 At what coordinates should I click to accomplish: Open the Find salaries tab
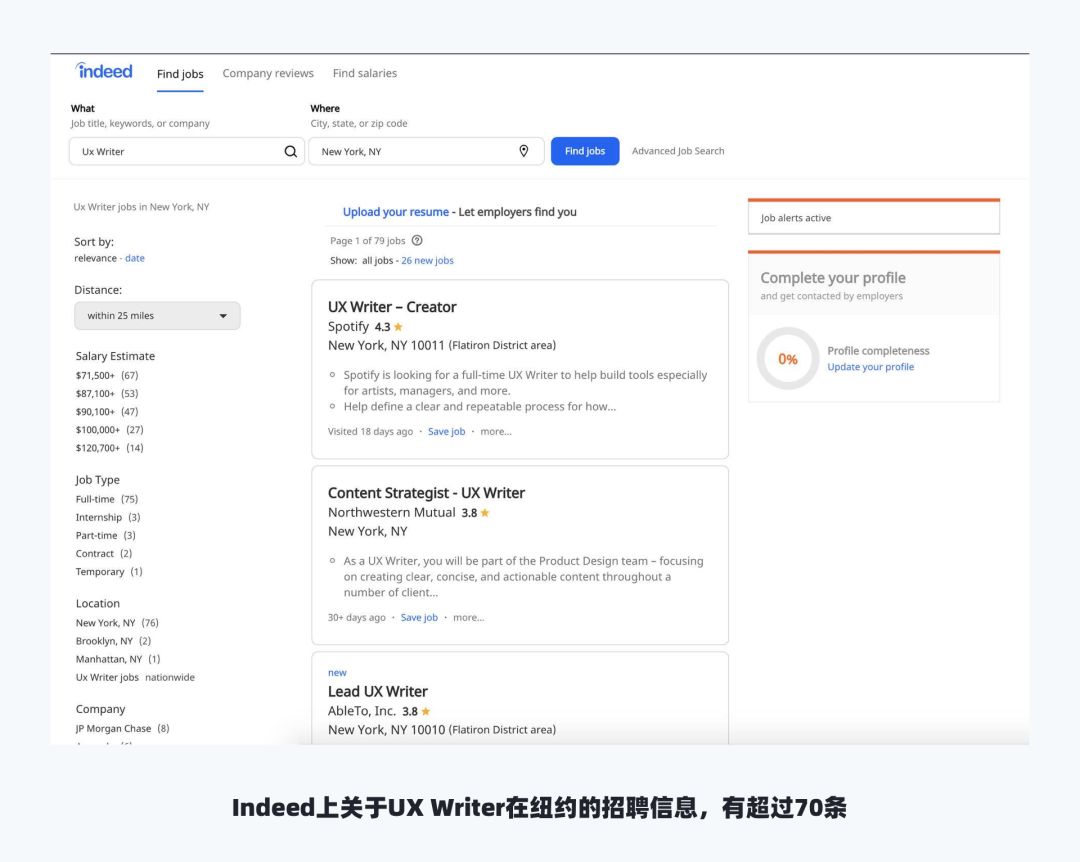tap(364, 73)
